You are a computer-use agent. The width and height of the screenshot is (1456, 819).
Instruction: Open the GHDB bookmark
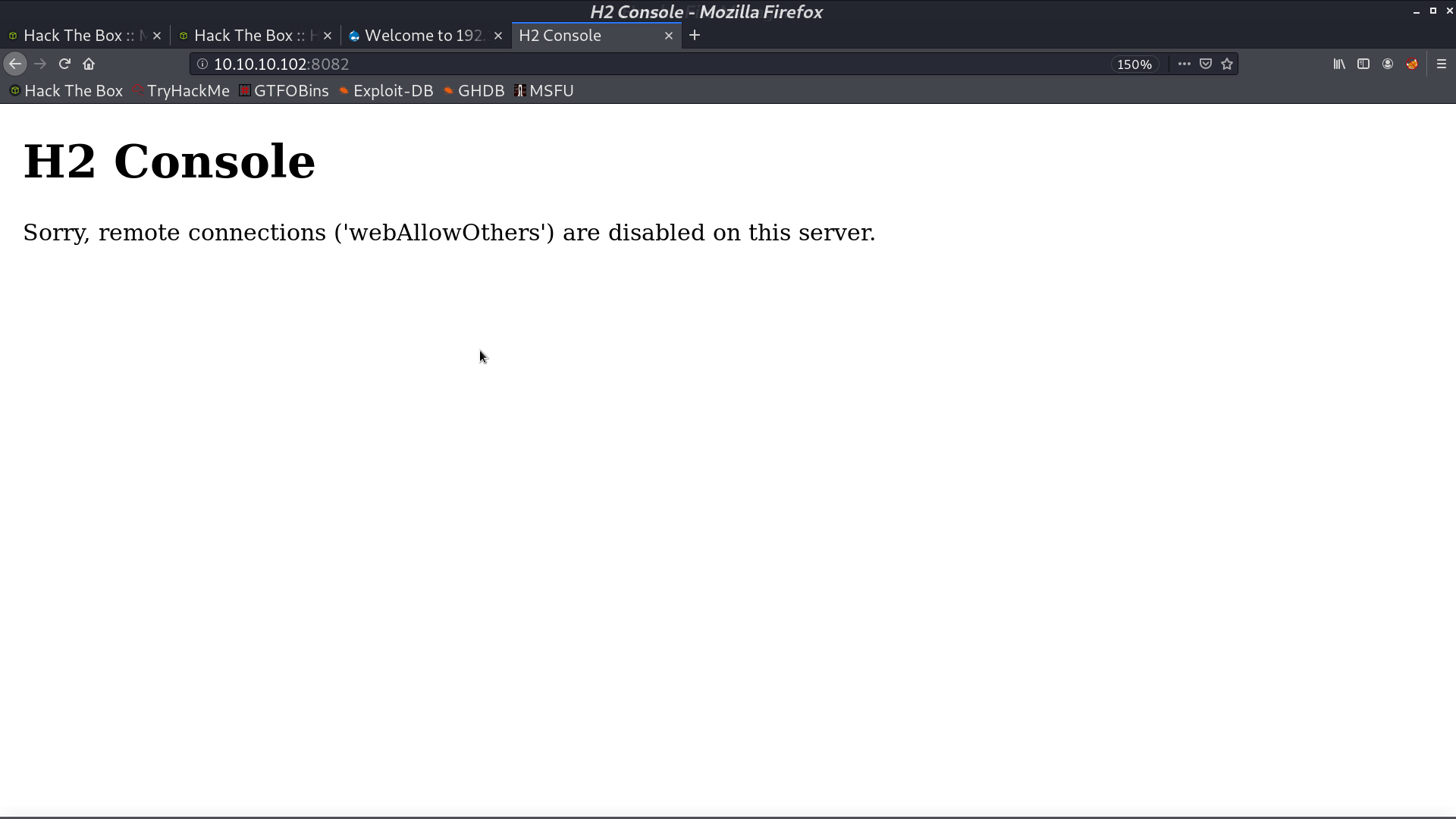point(474,91)
